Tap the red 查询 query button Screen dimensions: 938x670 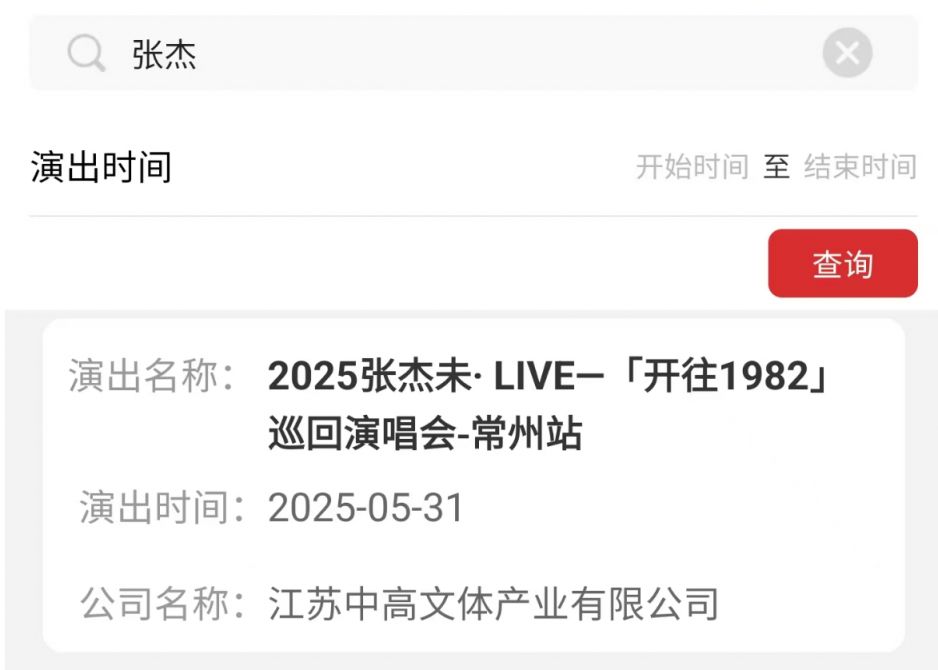[x=843, y=263]
